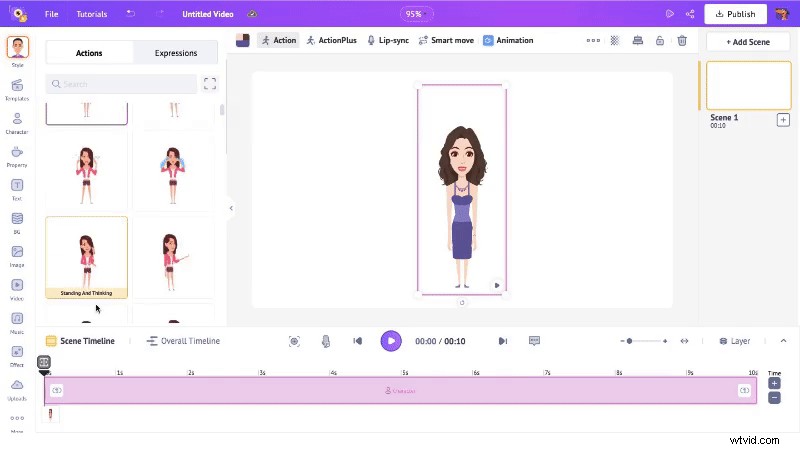Viewport: 800px width, 450px height.
Task: Click the ActionPlus toolbar button
Action: coord(332,40)
